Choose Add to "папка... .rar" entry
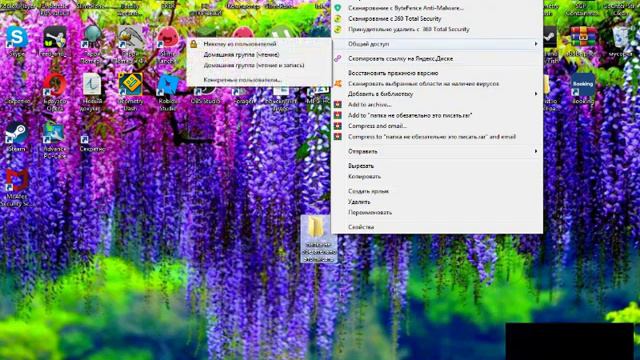The image size is (640, 360). pyautogui.click(x=437, y=115)
